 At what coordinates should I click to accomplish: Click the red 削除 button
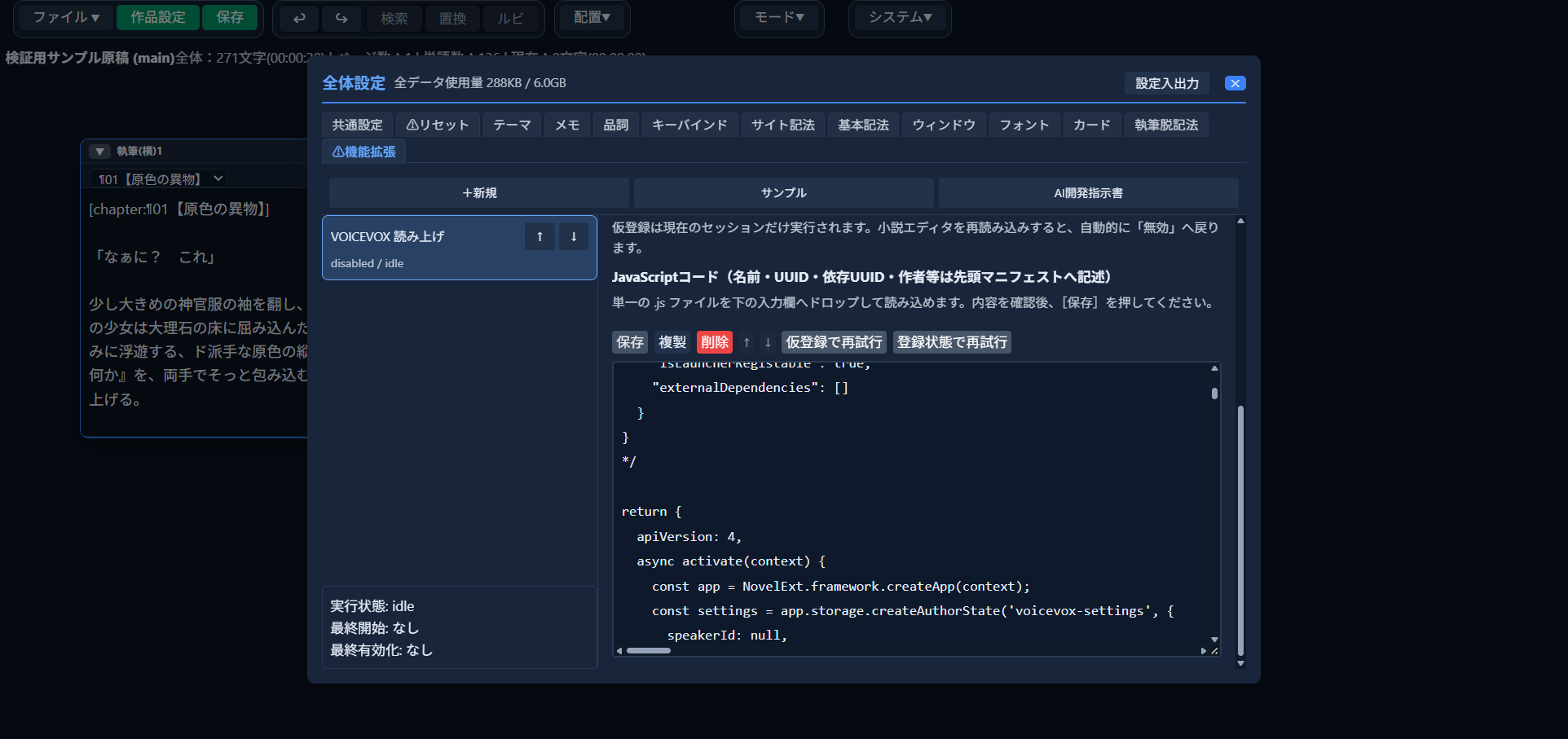715,342
